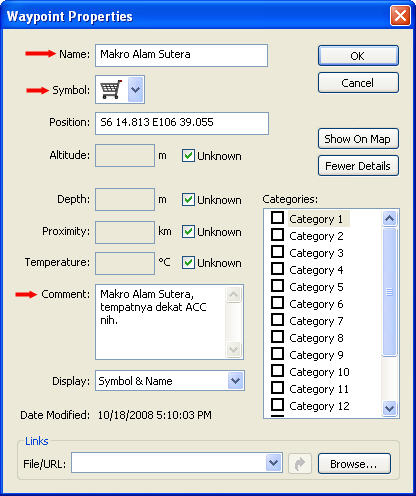Check the Category 2 checkbox
Screen dimensions: 416x496
277,235
